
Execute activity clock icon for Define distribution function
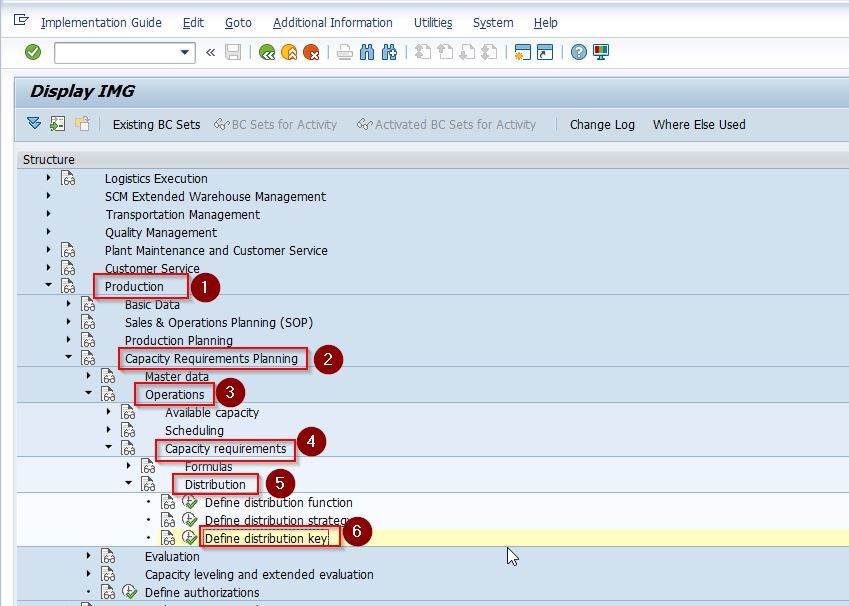(190, 502)
